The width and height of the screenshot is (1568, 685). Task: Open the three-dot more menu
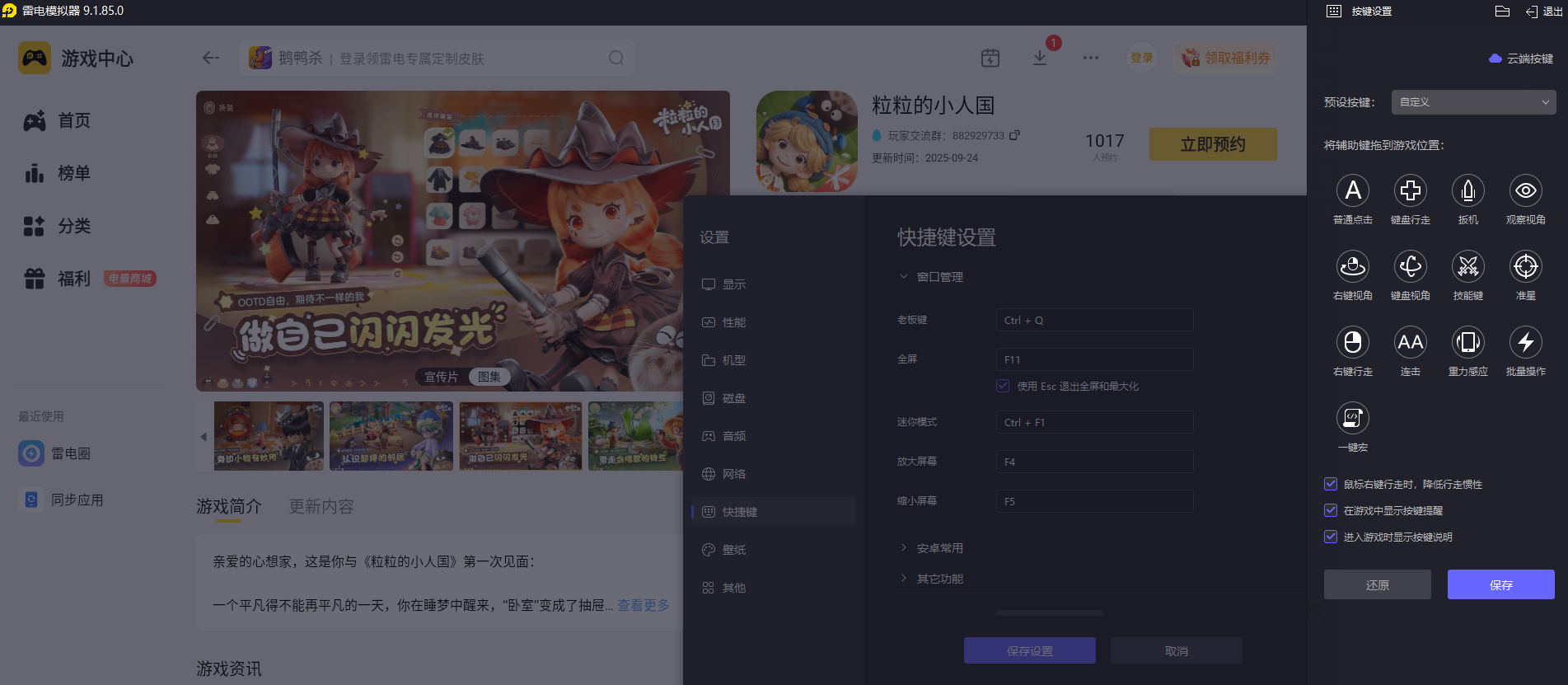tap(1091, 58)
